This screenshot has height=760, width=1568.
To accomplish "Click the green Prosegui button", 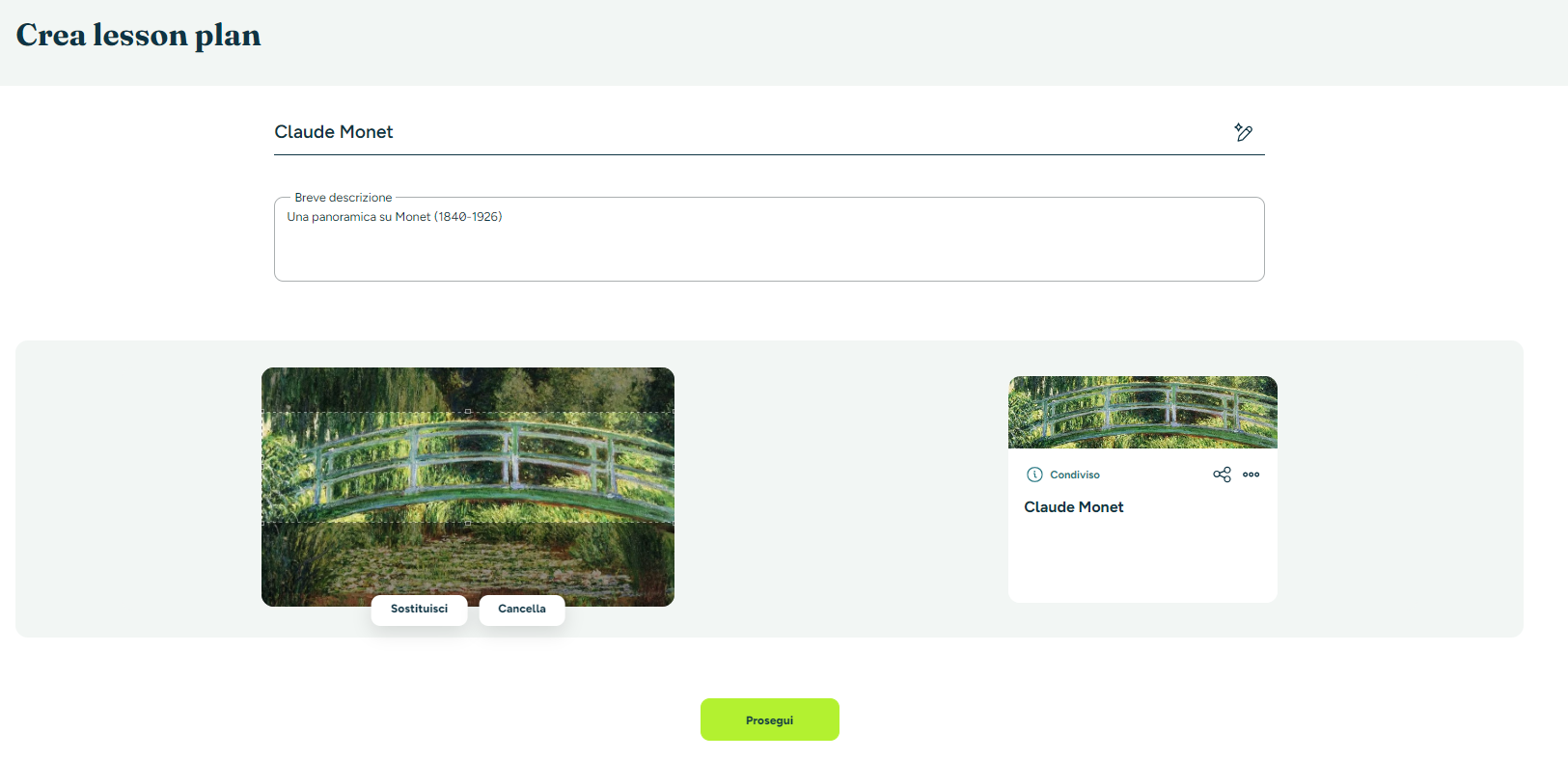I will (x=769, y=719).
